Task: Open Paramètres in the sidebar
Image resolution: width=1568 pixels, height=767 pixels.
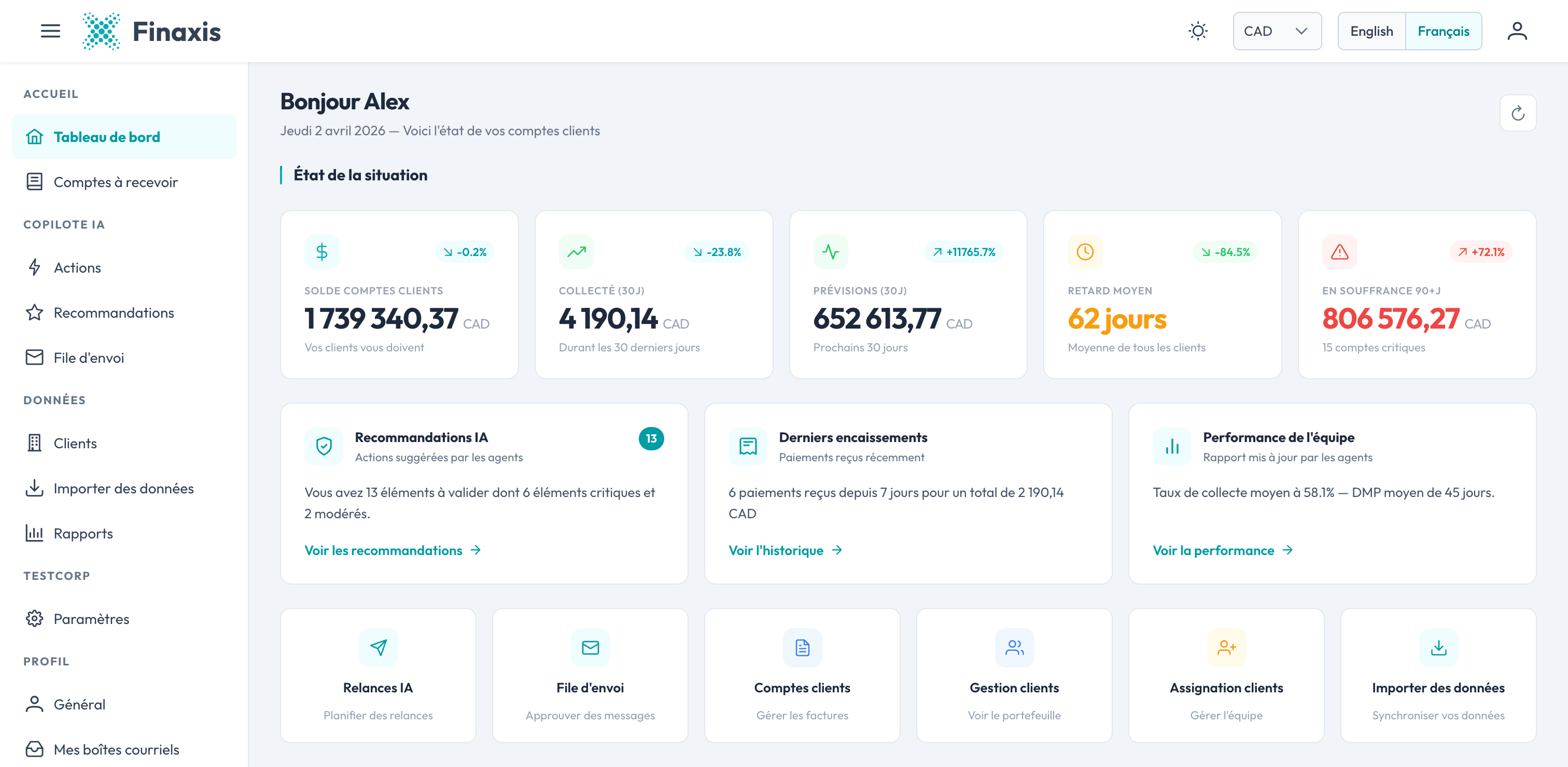Action: 124,619
